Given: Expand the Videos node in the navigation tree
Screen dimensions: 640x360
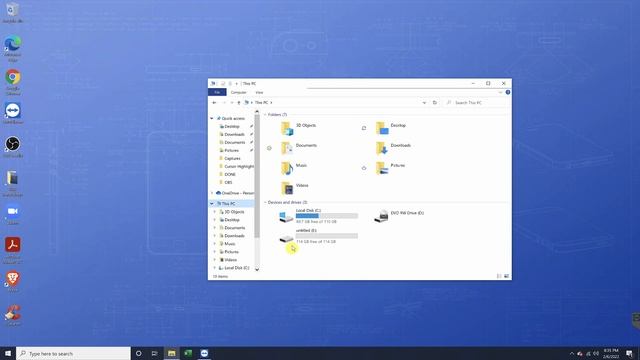Looking at the screenshot, I should tap(215, 260).
